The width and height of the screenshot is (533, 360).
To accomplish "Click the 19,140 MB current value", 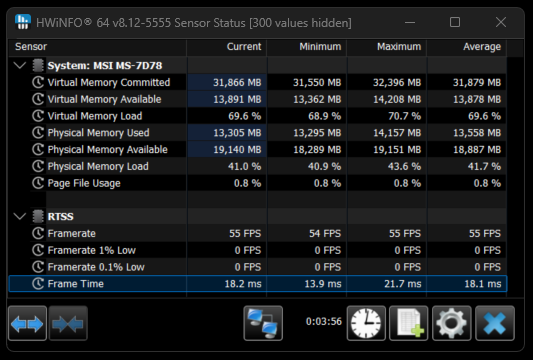I will (237, 150).
